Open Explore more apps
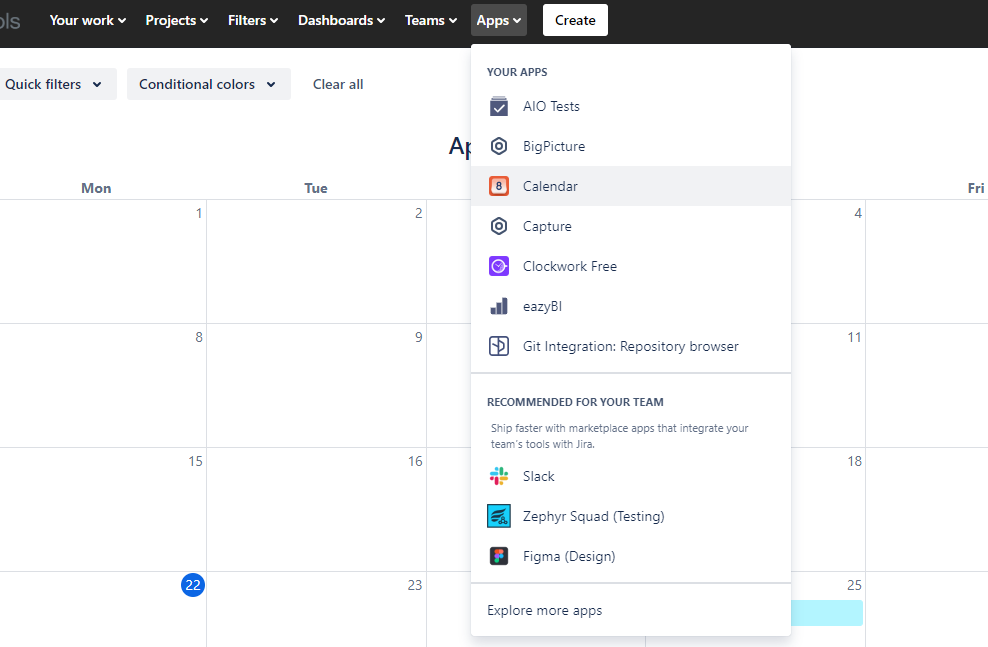Screen dimensions: 988x647 click(544, 610)
